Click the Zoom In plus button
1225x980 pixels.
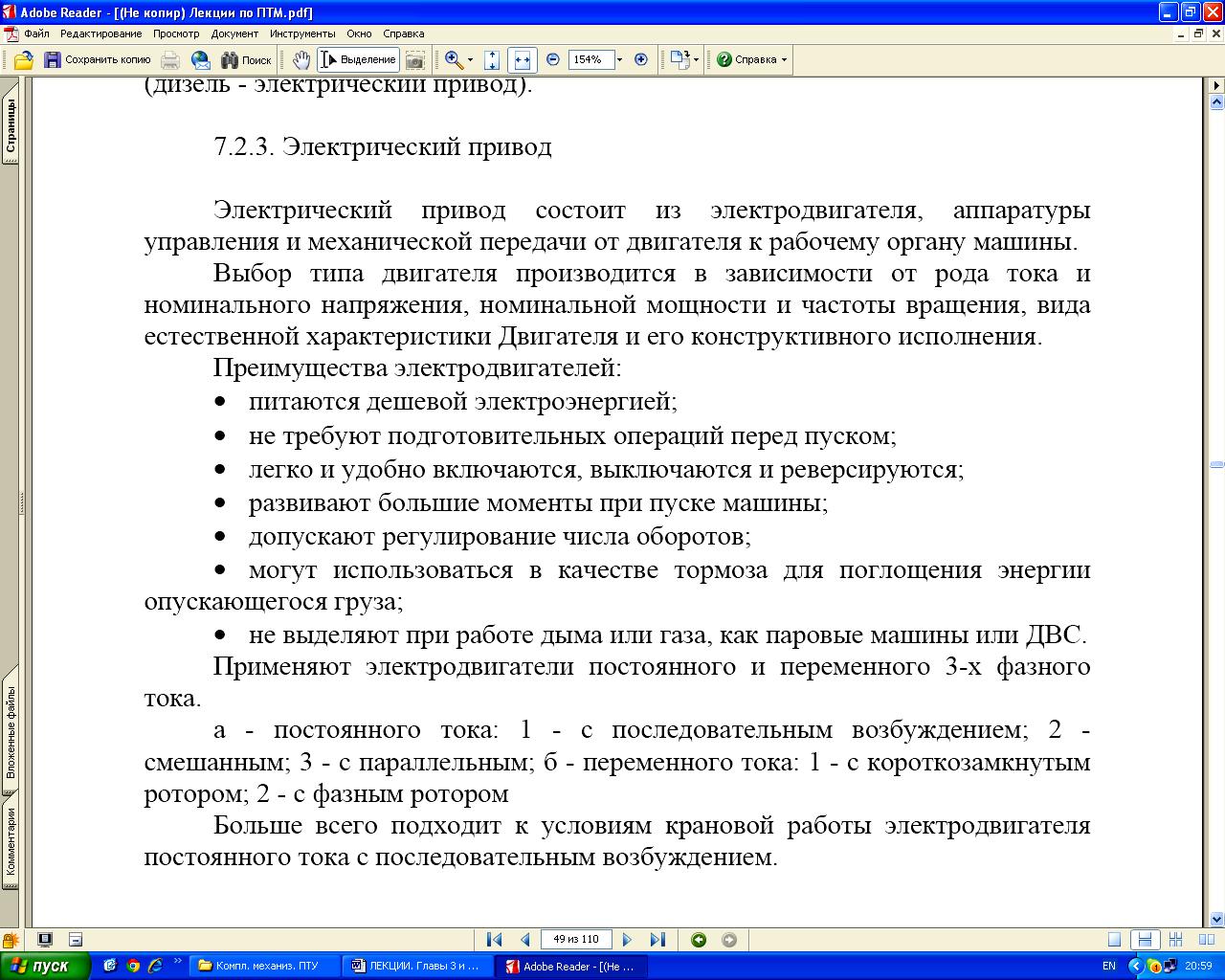pos(641,59)
